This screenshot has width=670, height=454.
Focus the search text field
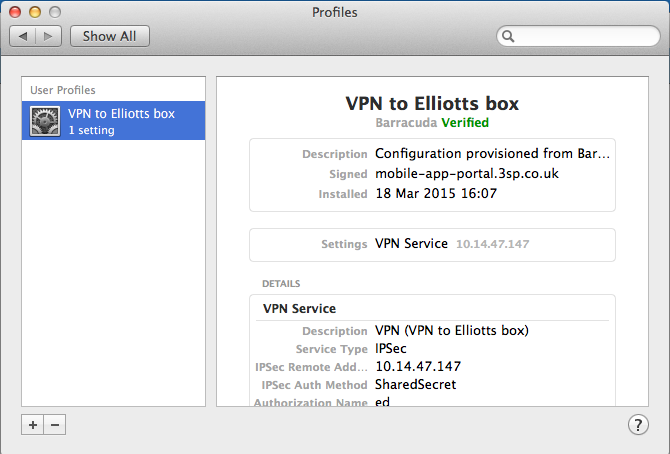coord(578,36)
